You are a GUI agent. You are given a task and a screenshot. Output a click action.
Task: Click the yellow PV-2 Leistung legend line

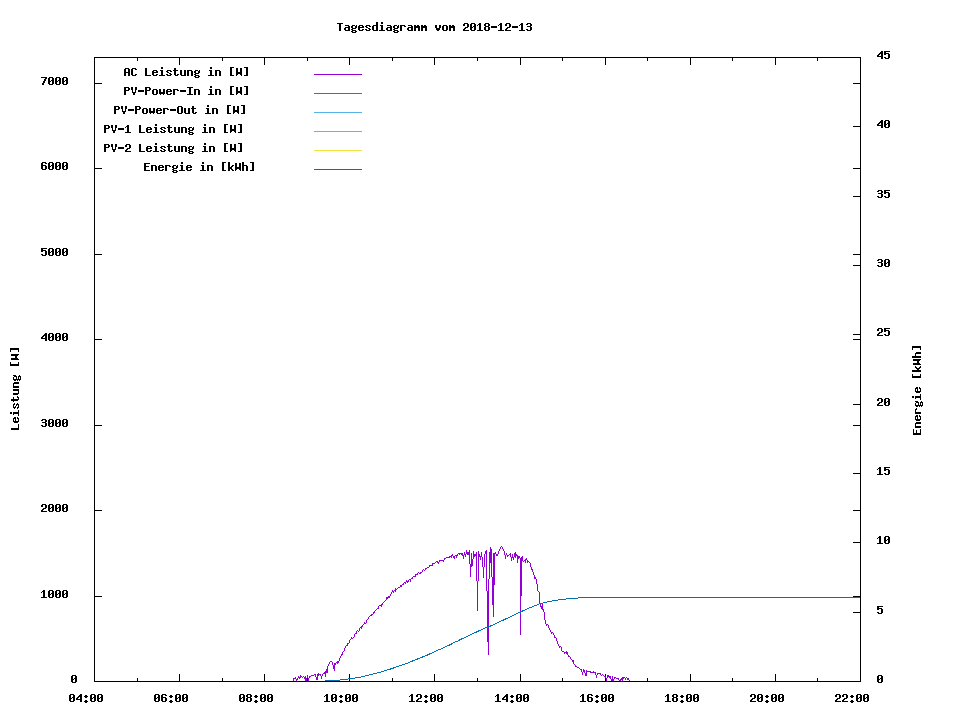coord(337,150)
